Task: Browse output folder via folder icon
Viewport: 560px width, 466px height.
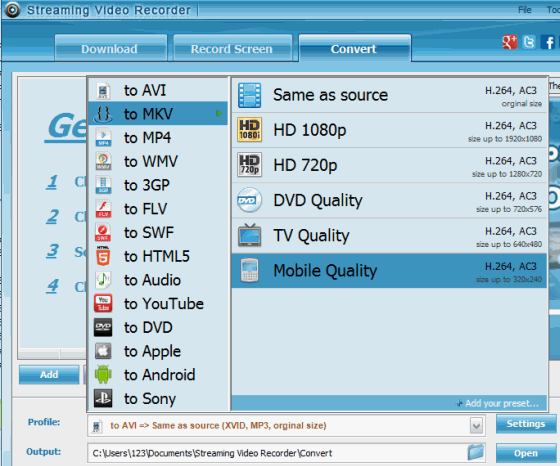Action: click(x=476, y=453)
